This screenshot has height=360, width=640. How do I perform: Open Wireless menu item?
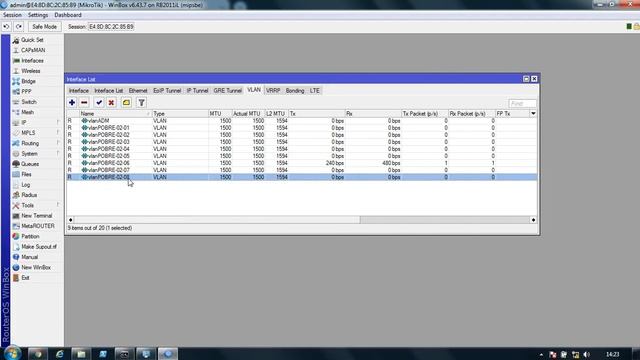(31, 71)
